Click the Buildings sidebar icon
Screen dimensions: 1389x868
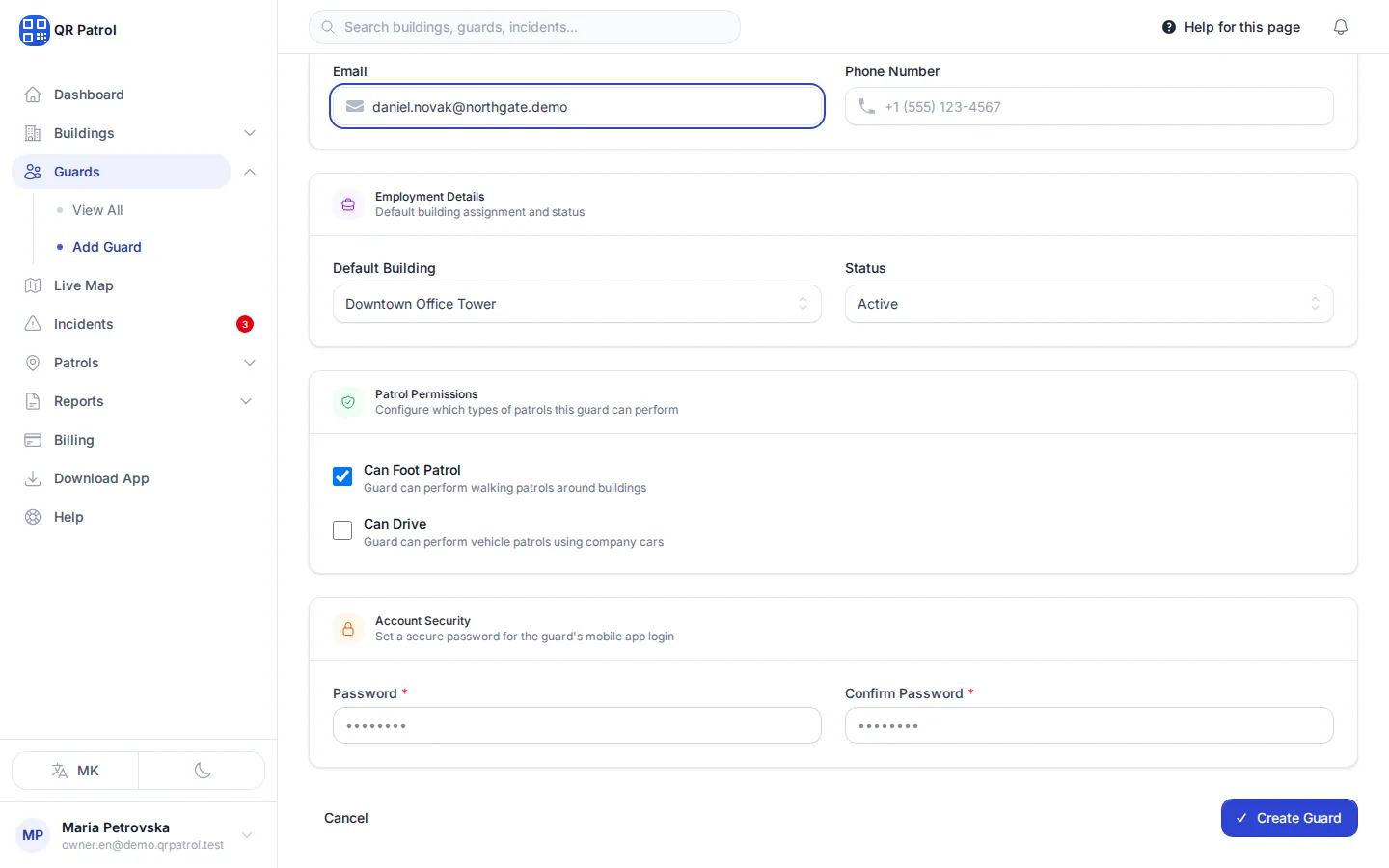point(33,133)
